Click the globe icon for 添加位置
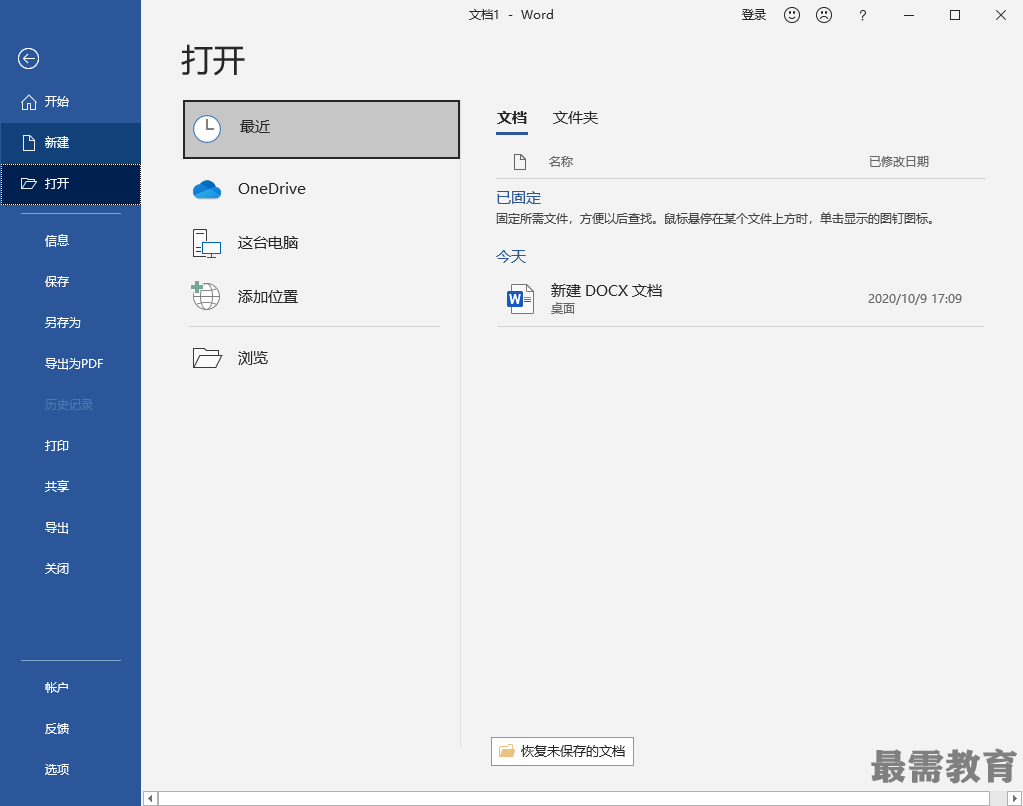 click(x=206, y=296)
